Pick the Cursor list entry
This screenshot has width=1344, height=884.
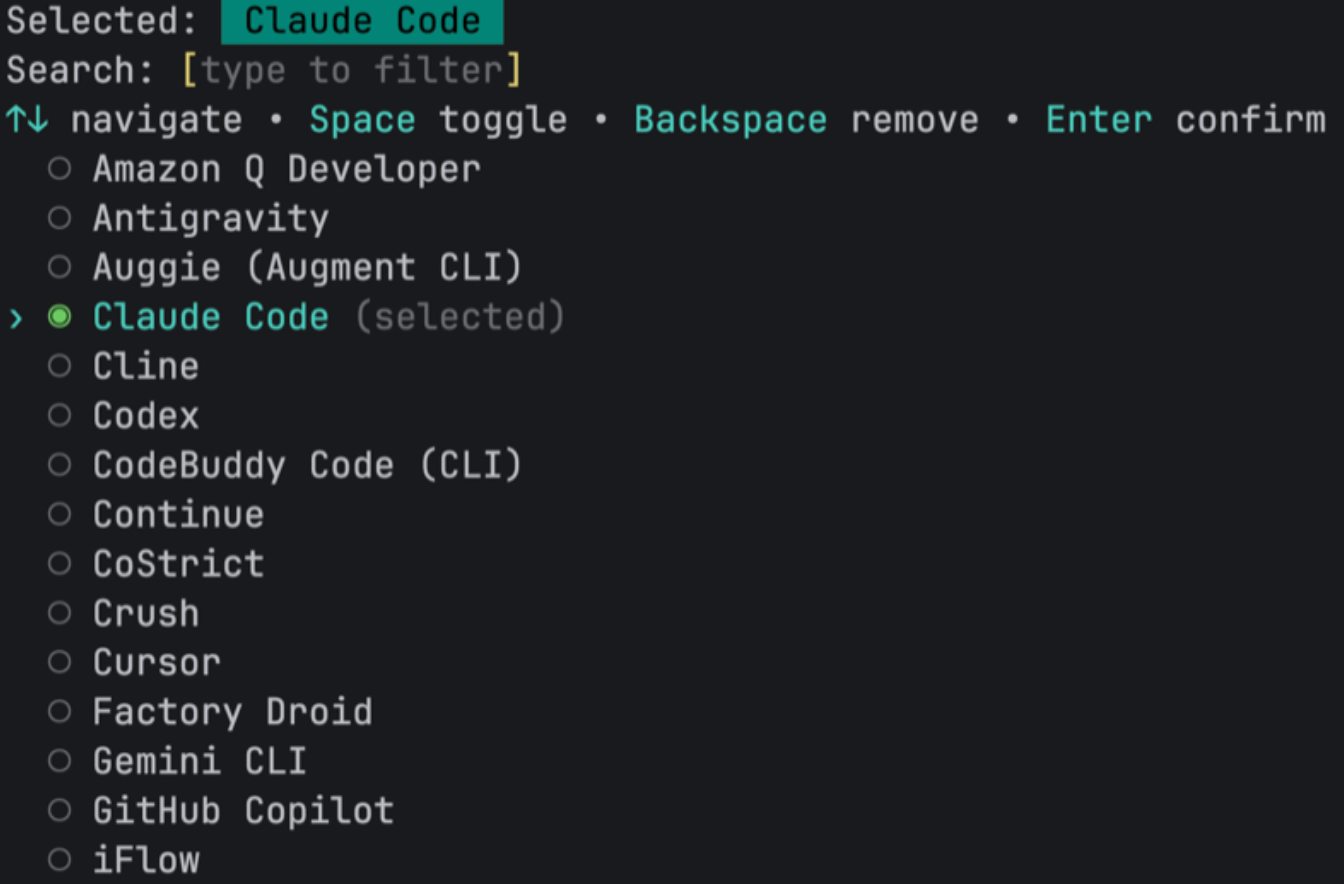tap(156, 662)
